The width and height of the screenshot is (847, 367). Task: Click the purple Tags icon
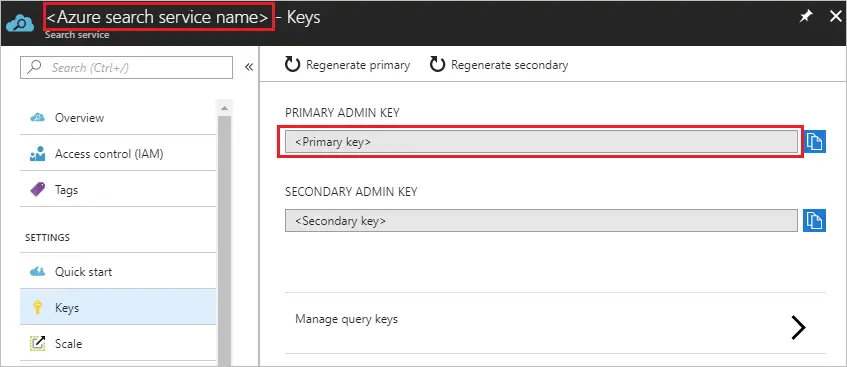click(37, 190)
